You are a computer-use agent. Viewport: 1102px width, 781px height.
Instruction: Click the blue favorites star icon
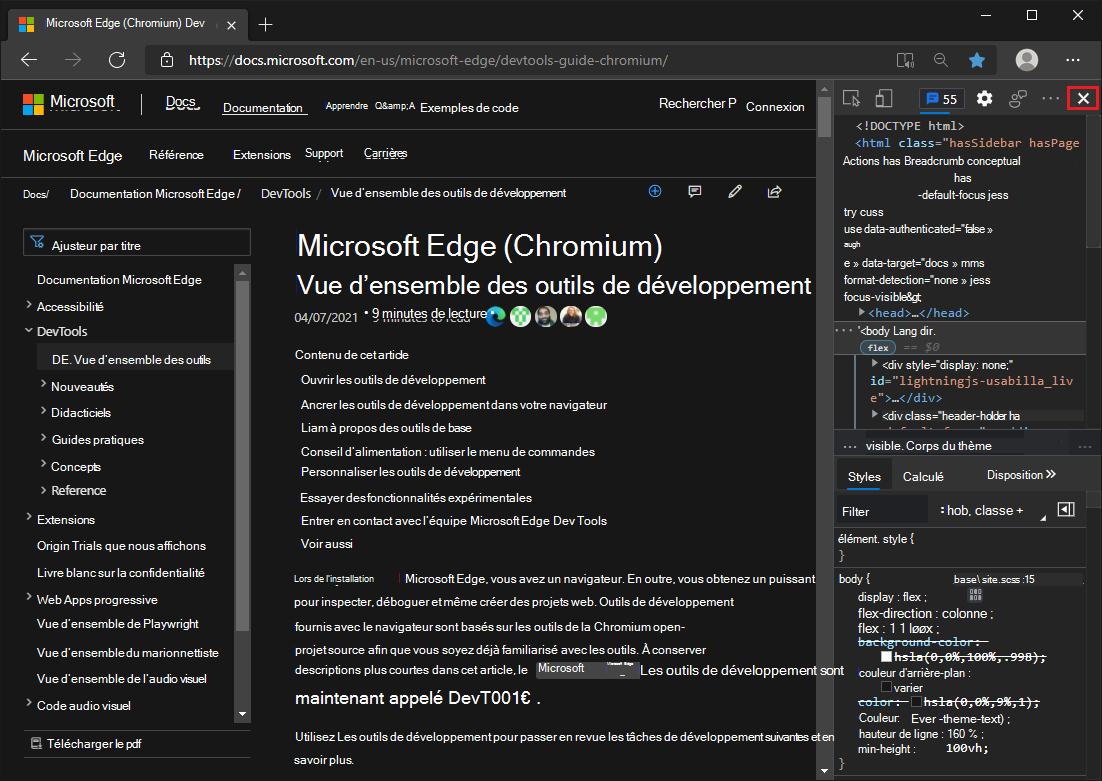(977, 60)
